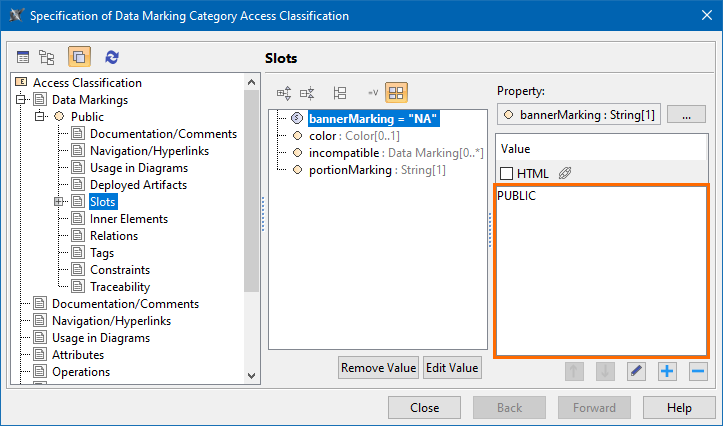Toggle the highlighted grid icon in Slots toolbar

click(396, 92)
